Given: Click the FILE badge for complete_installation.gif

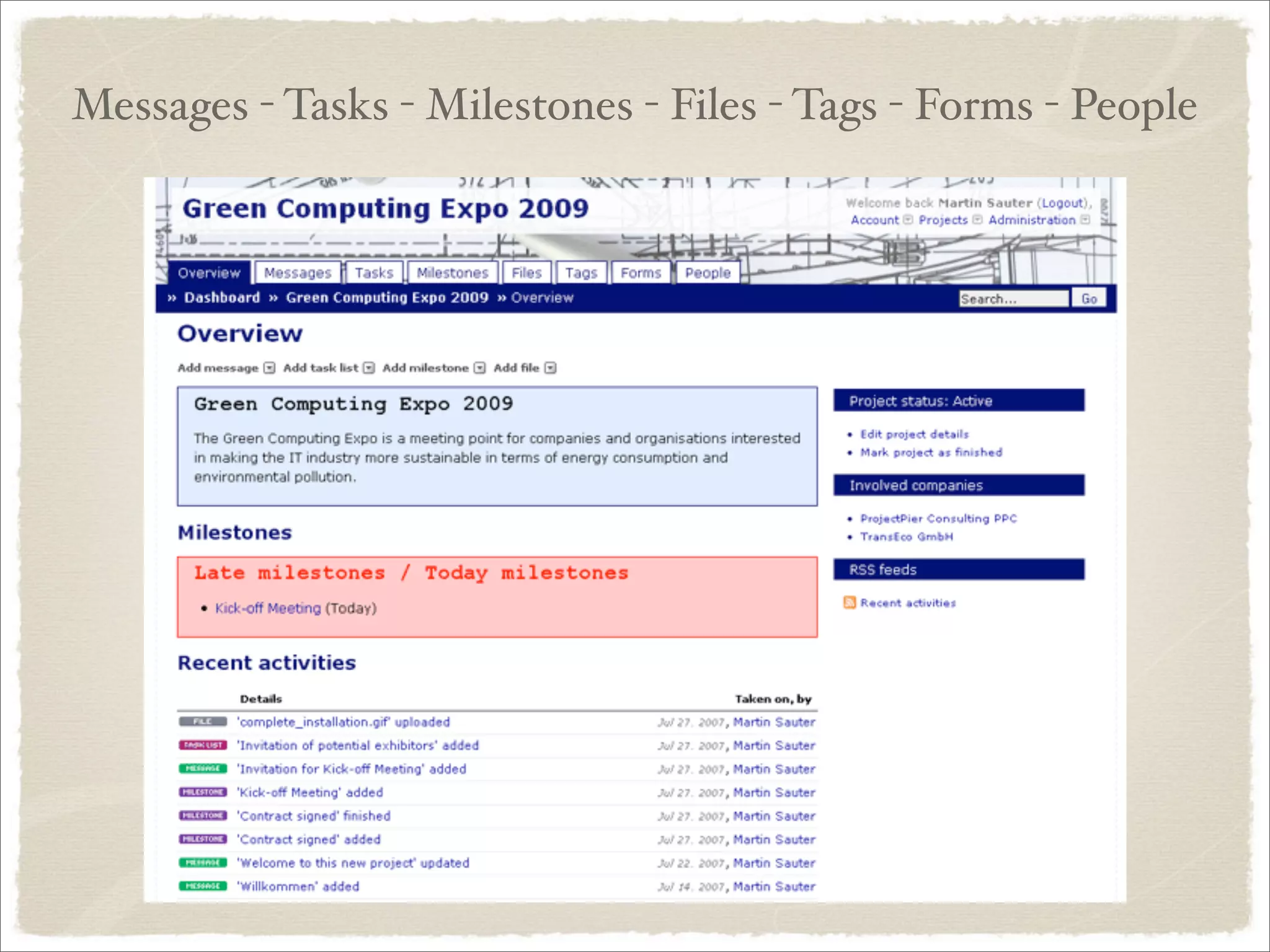Looking at the screenshot, I should 203,721.
